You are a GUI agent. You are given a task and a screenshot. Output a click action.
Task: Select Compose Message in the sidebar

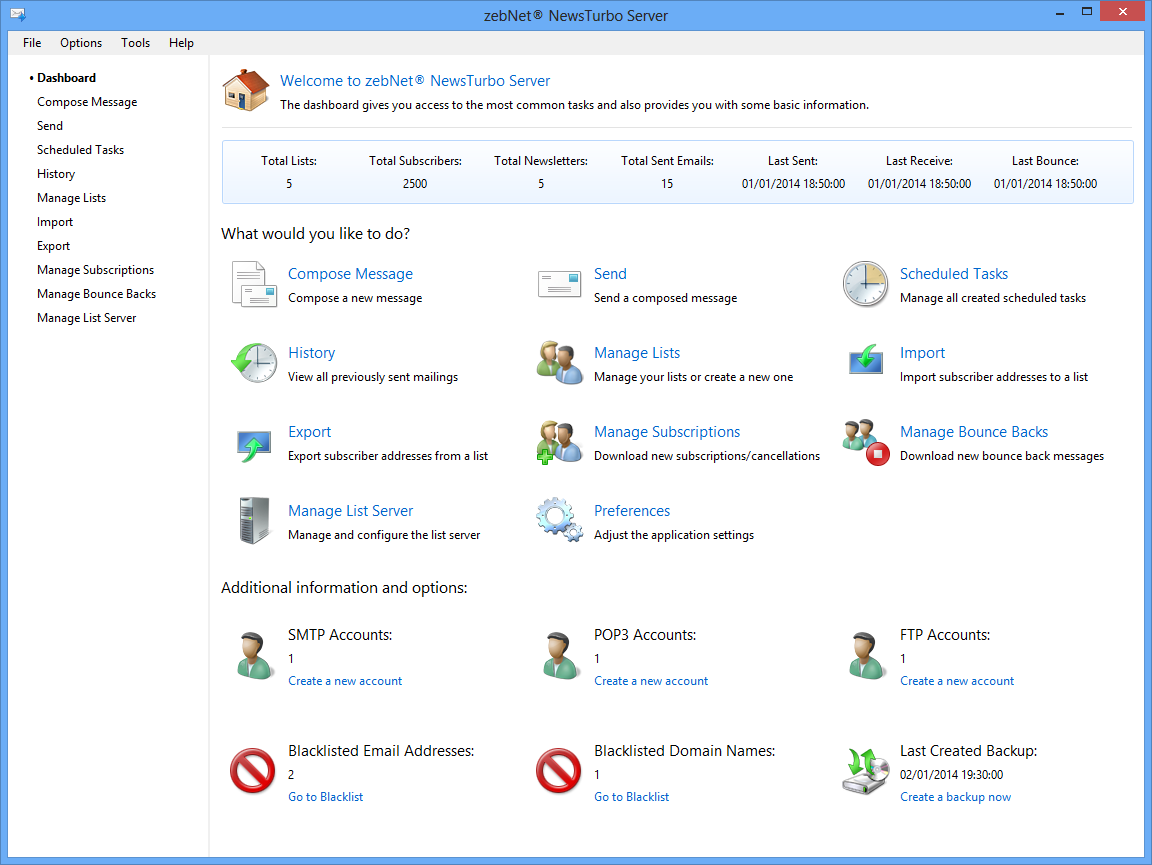pos(87,102)
